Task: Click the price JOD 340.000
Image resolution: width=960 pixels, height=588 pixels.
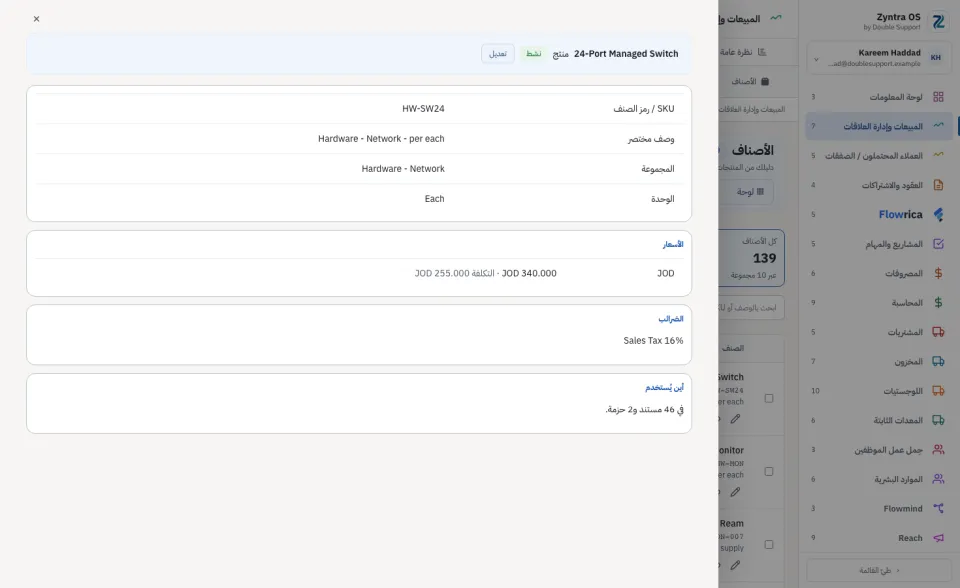Action: pyautogui.click(x=529, y=274)
